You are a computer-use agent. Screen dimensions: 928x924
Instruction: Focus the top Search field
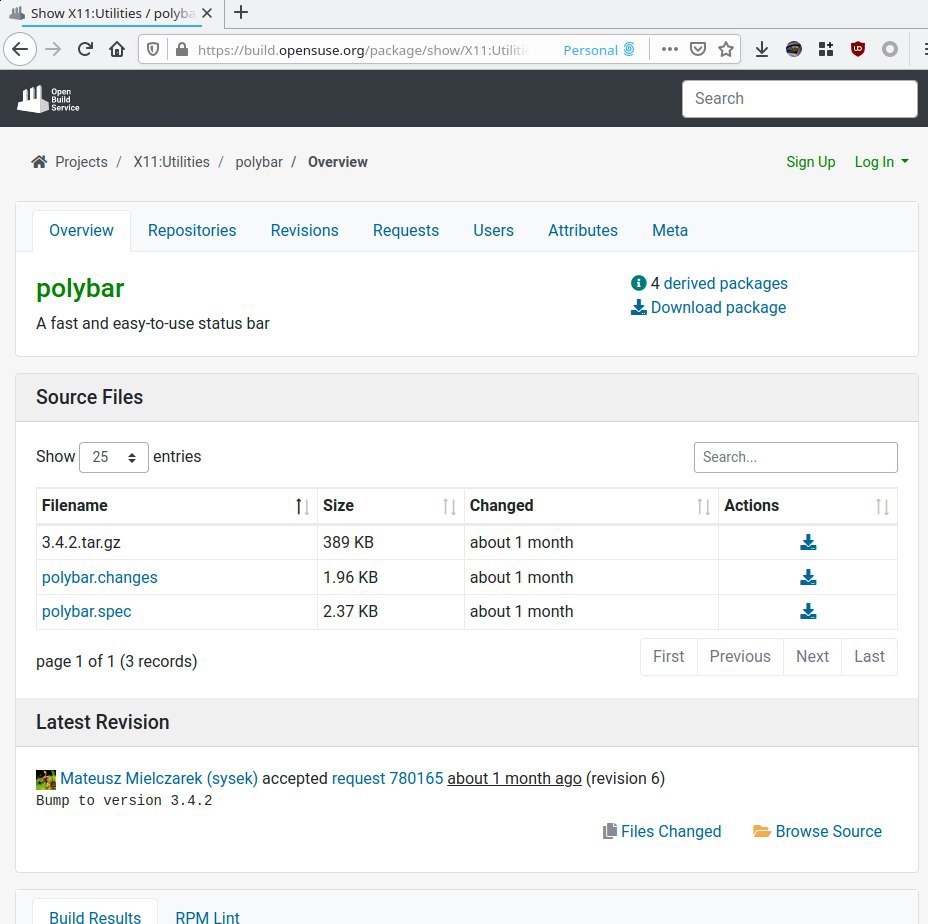pyautogui.click(x=800, y=99)
